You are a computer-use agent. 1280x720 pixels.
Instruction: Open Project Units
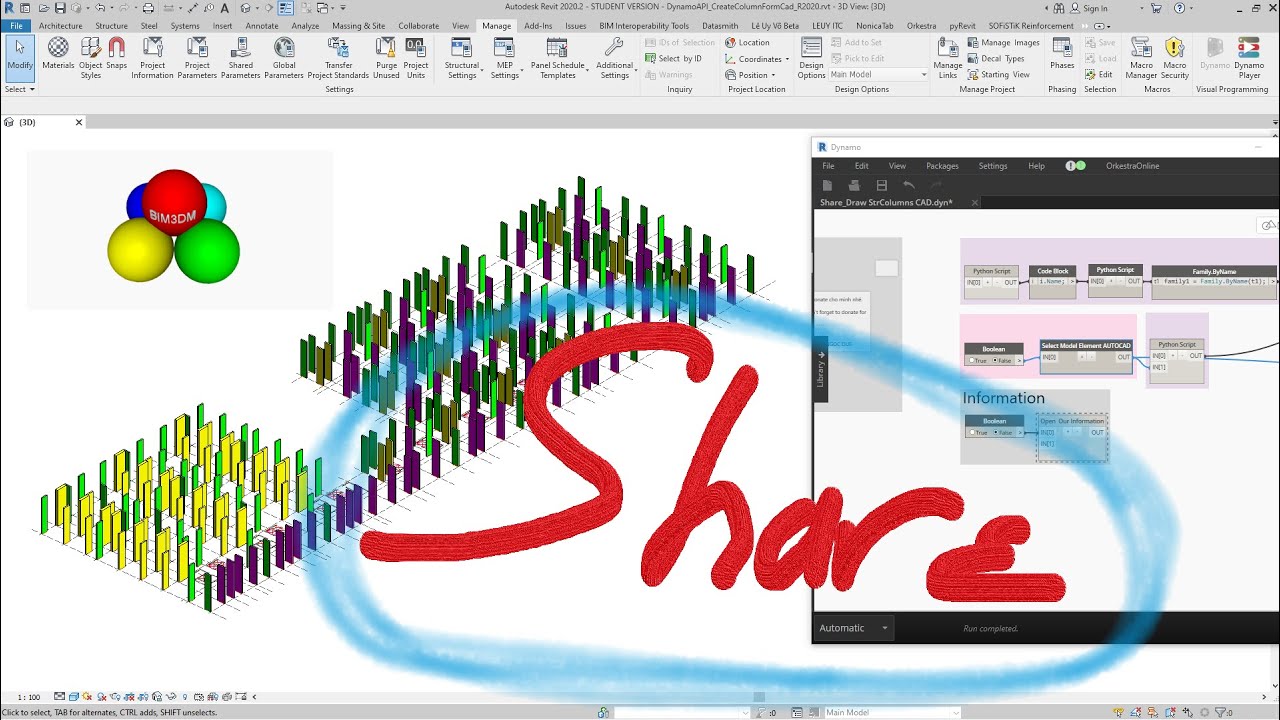(x=416, y=56)
